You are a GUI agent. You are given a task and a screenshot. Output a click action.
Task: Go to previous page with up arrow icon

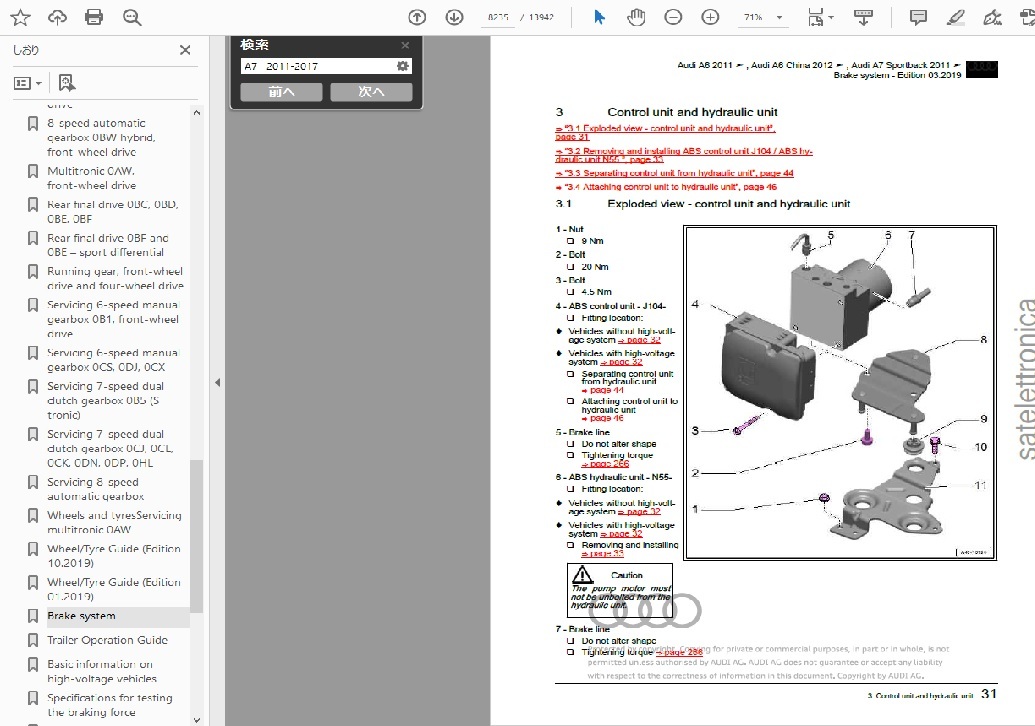(417, 17)
